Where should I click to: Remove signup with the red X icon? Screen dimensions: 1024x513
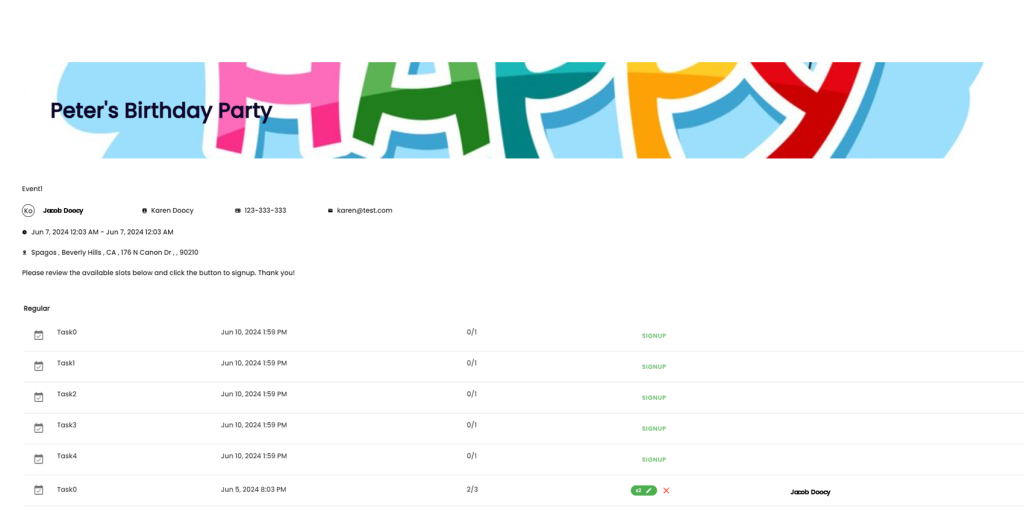coord(666,491)
